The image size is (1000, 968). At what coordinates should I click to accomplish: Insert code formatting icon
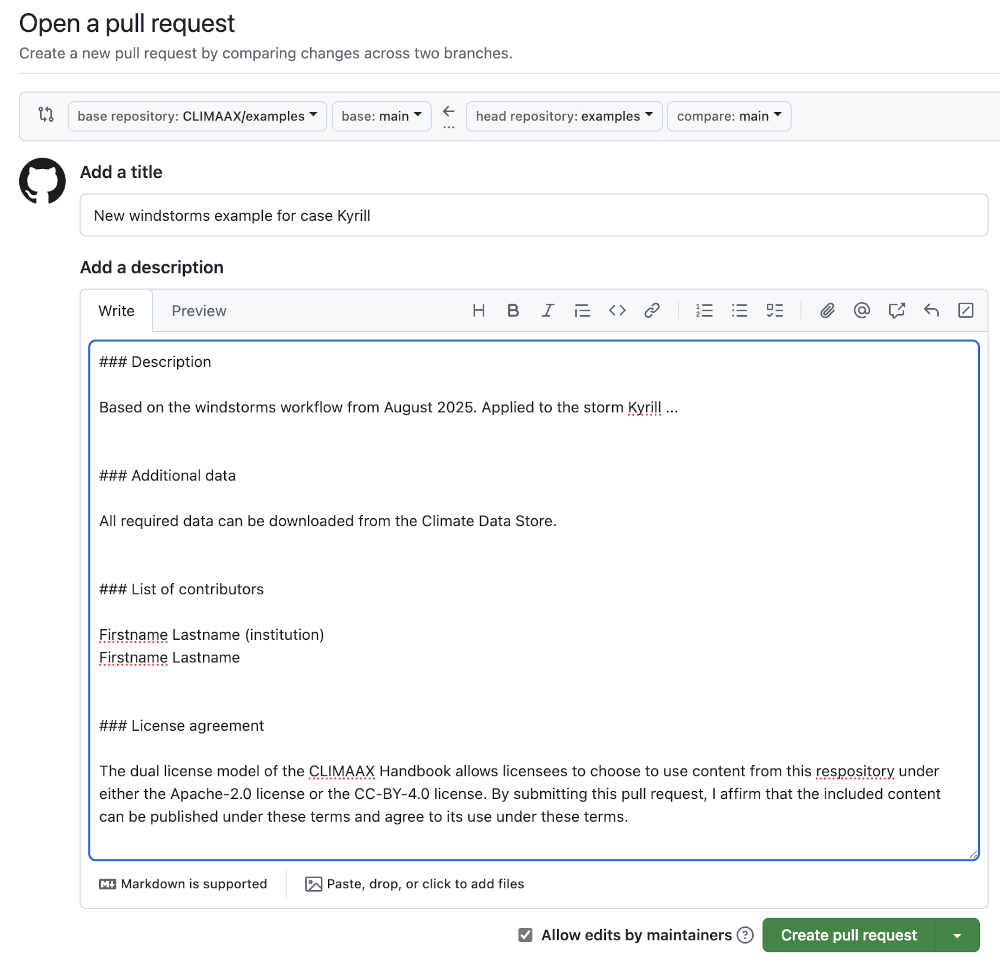click(617, 311)
